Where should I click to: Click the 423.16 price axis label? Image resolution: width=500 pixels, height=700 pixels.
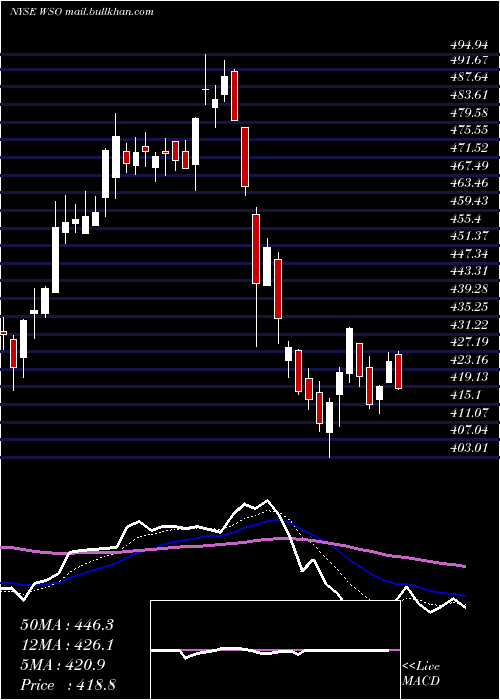pos(468,360)
